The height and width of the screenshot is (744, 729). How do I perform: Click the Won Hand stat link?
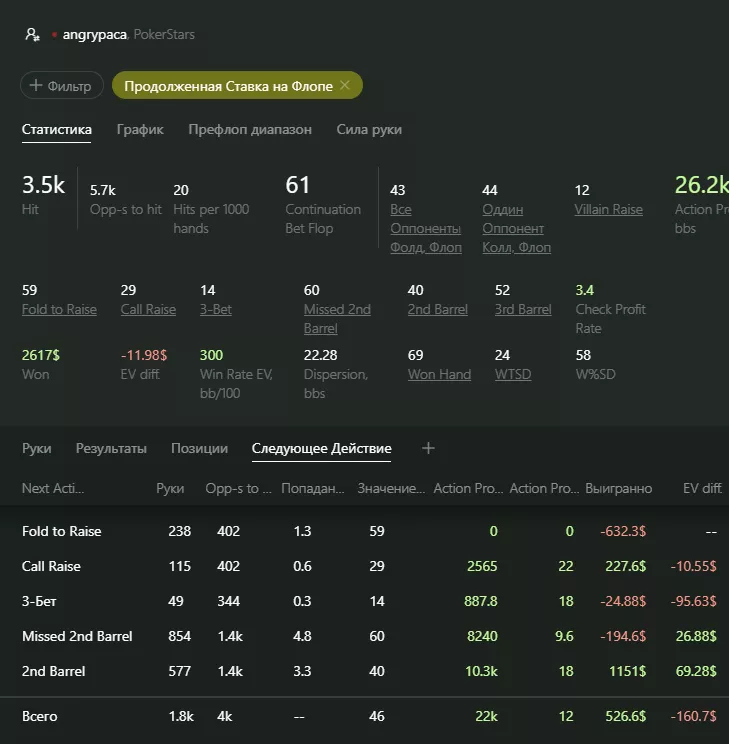(439, 374)
